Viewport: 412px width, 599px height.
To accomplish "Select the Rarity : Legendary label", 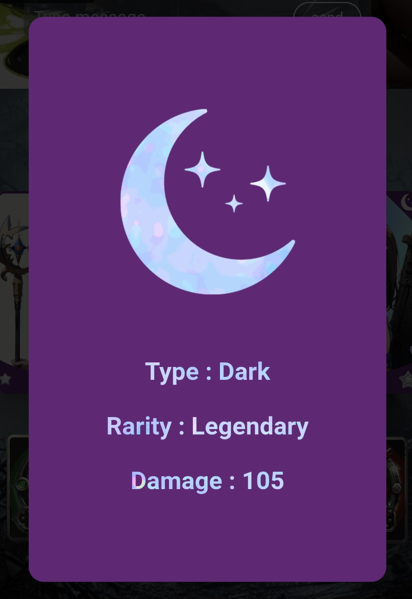I will pyautogui.click(x=208, y=426).
